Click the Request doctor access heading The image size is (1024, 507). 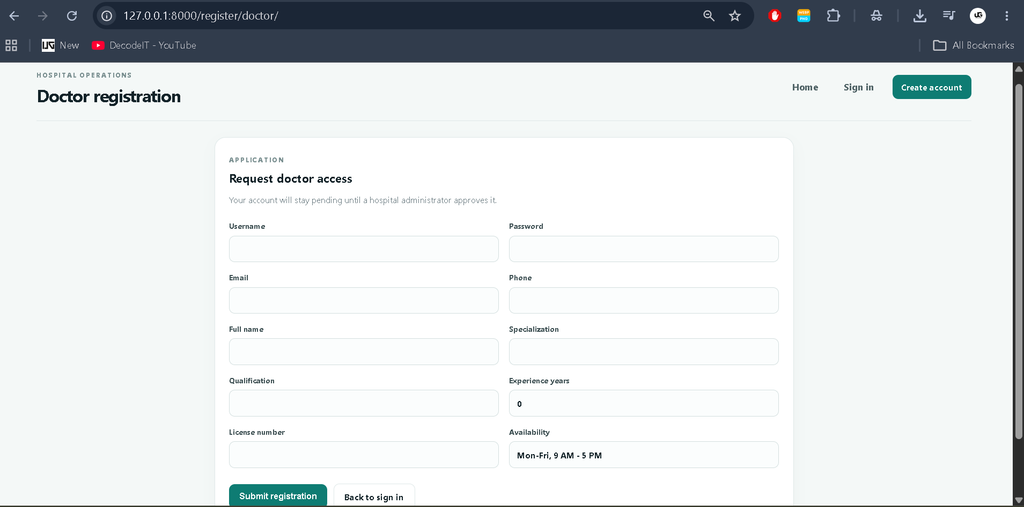[x=291, y=178]
